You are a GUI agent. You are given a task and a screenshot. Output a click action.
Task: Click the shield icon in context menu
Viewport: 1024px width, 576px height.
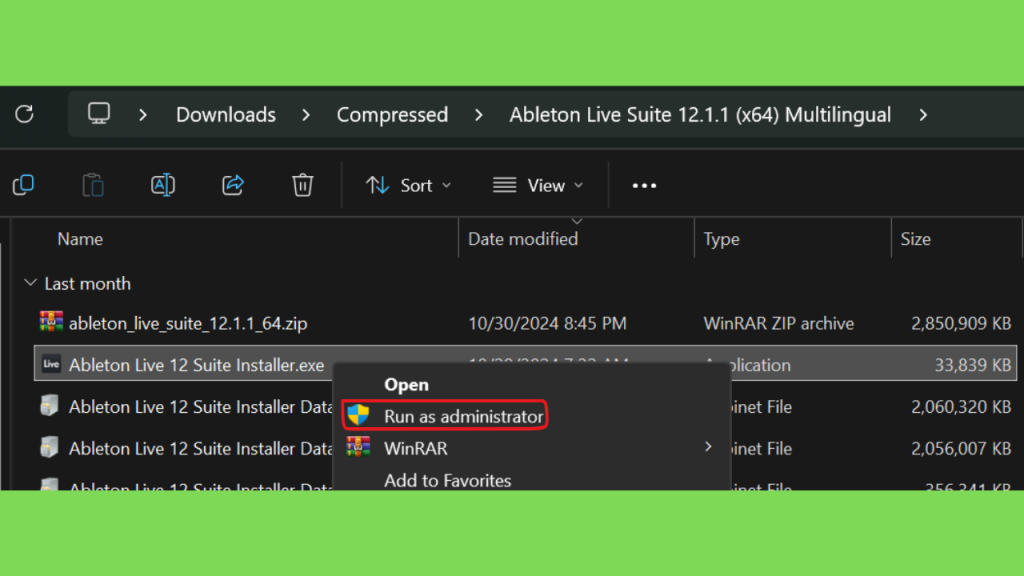(358, 415)
